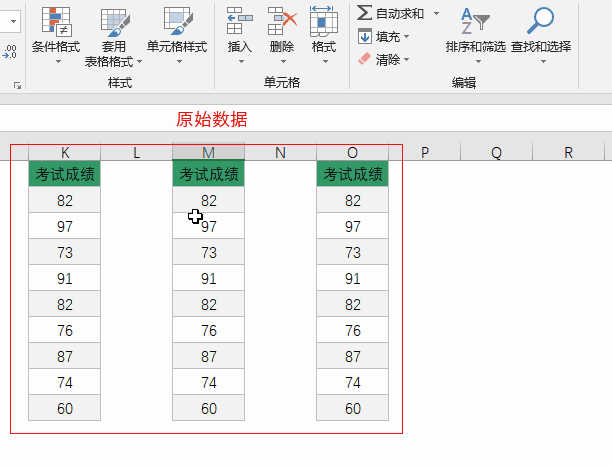Expand the 自动求和 dropdown arrow
The width and height of the screenshot is (612, 466).
coord(436,14)
